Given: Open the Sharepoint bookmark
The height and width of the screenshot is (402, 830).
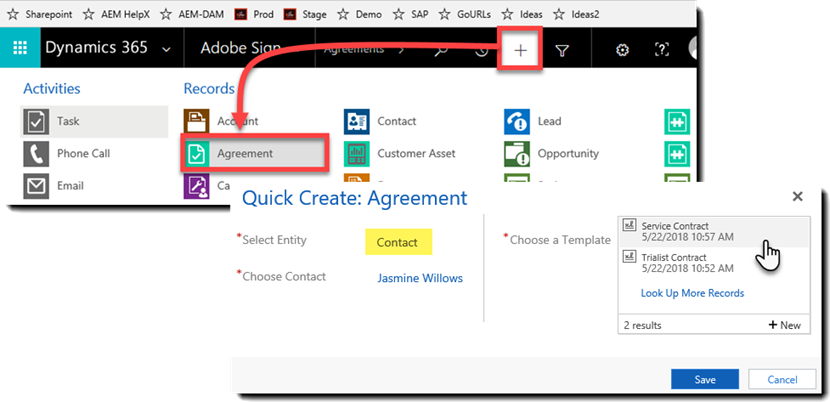Looking at the screenshot, I should pyautogui.click(x=40, y=14).
